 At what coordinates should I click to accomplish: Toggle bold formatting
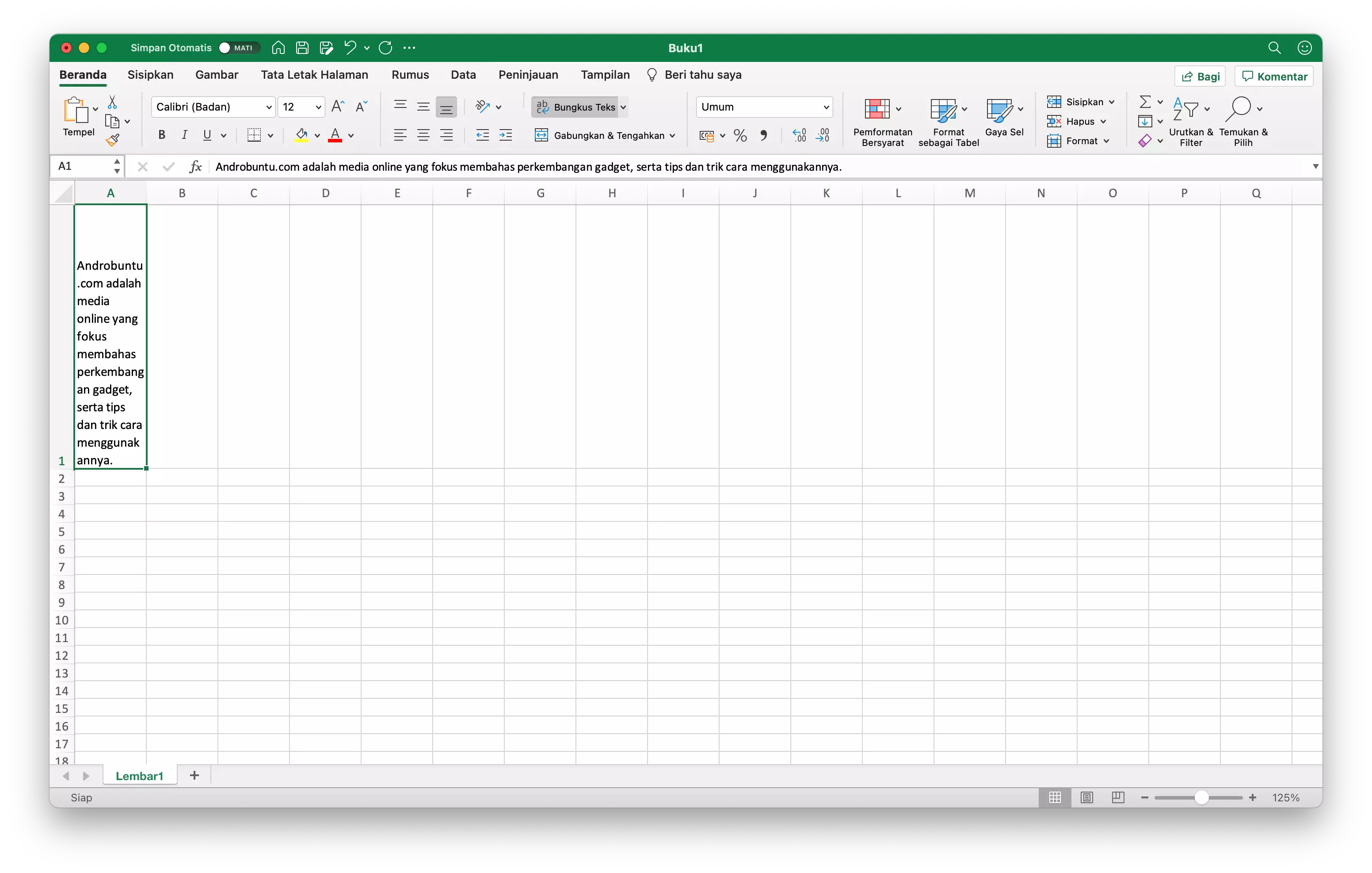pos(161,135)
